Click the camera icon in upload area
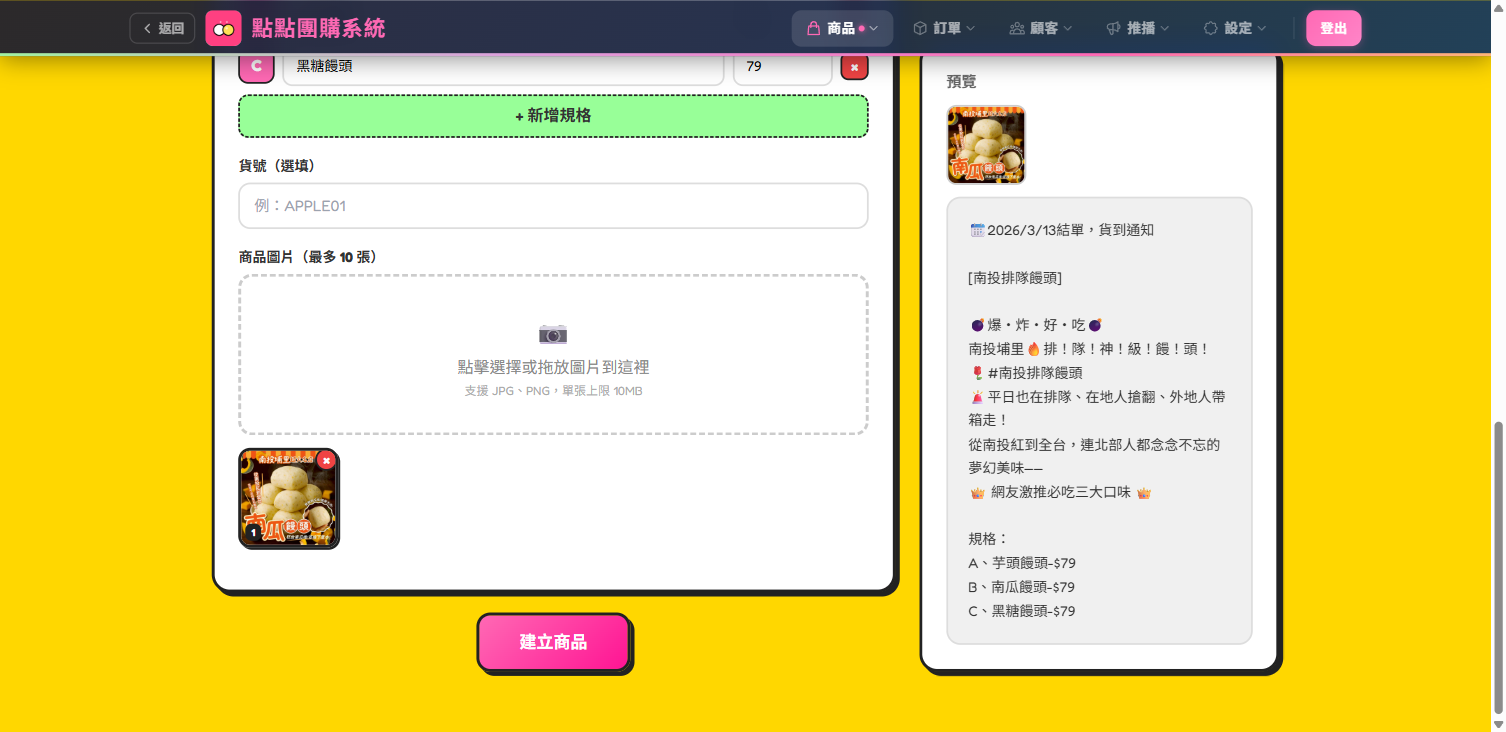 (553, 334)
